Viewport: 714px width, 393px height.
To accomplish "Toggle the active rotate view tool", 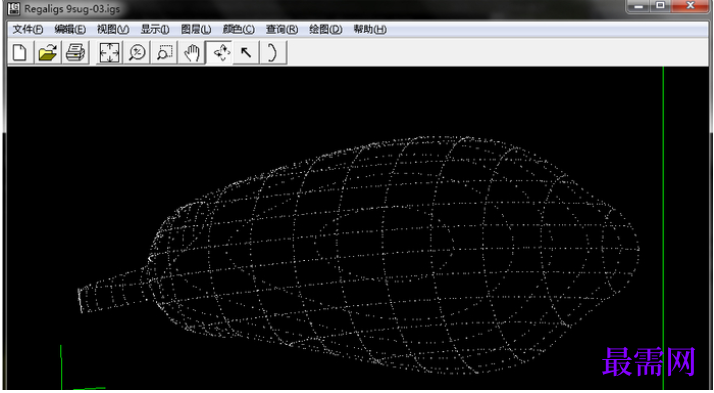I will tap(219, 53).
